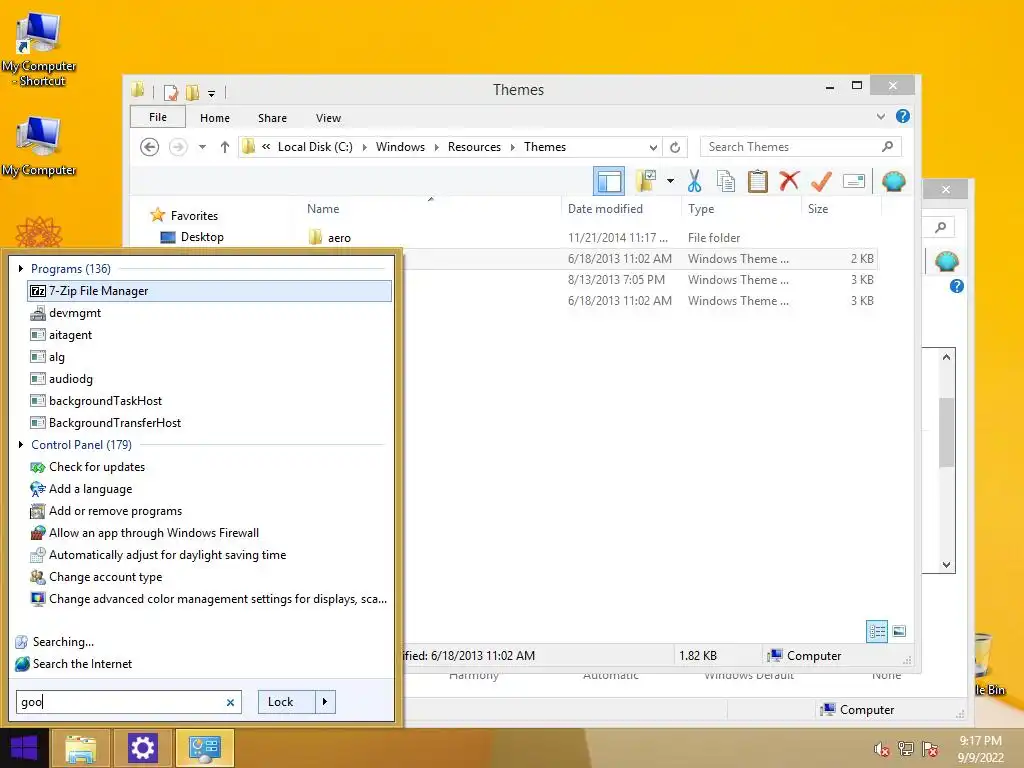Click the Paste clipboard icon in toolbar
This screenshot has height=768, width=1024.
tap(758, 181)
